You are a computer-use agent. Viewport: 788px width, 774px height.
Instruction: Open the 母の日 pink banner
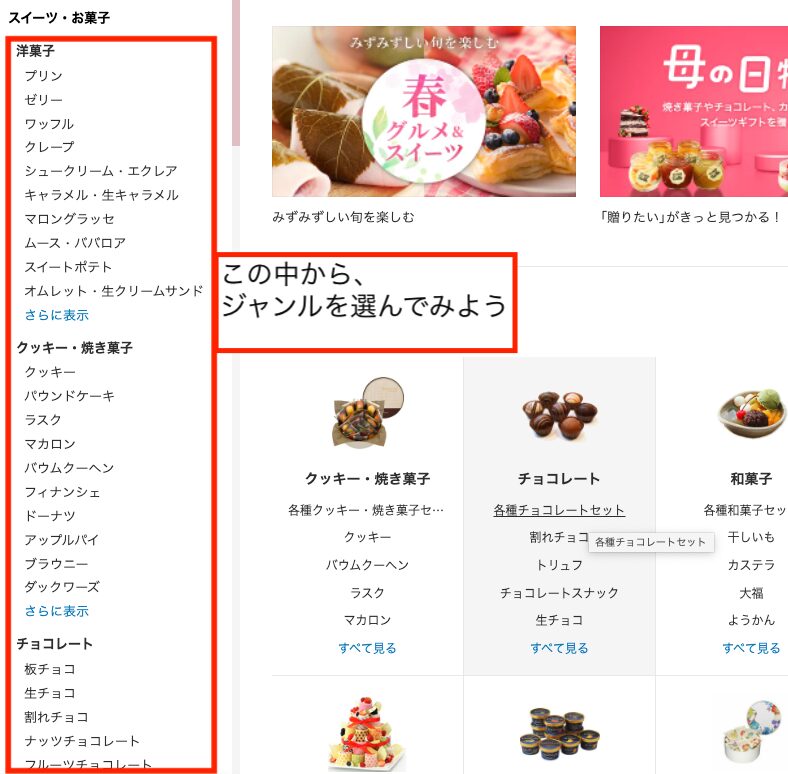(x=694, y=111)
